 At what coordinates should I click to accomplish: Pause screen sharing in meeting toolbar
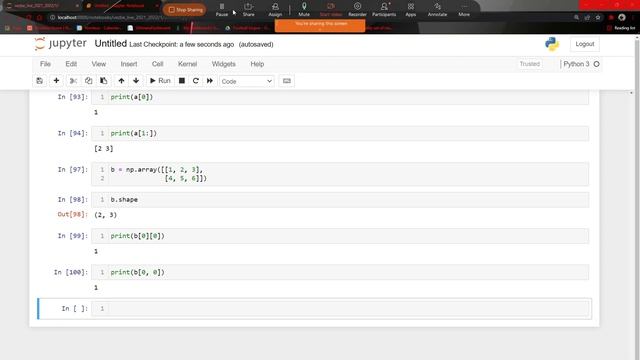click(222, 10)
